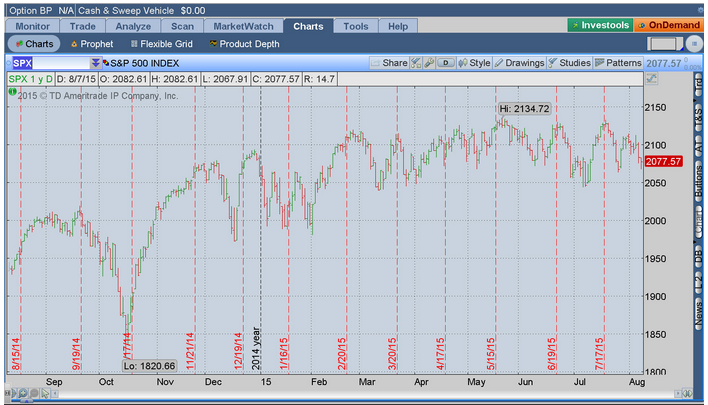The height and width of the screenshot is (405, 708).
Task: Switch to the Trade tab
Action: (x=82, y=26)
